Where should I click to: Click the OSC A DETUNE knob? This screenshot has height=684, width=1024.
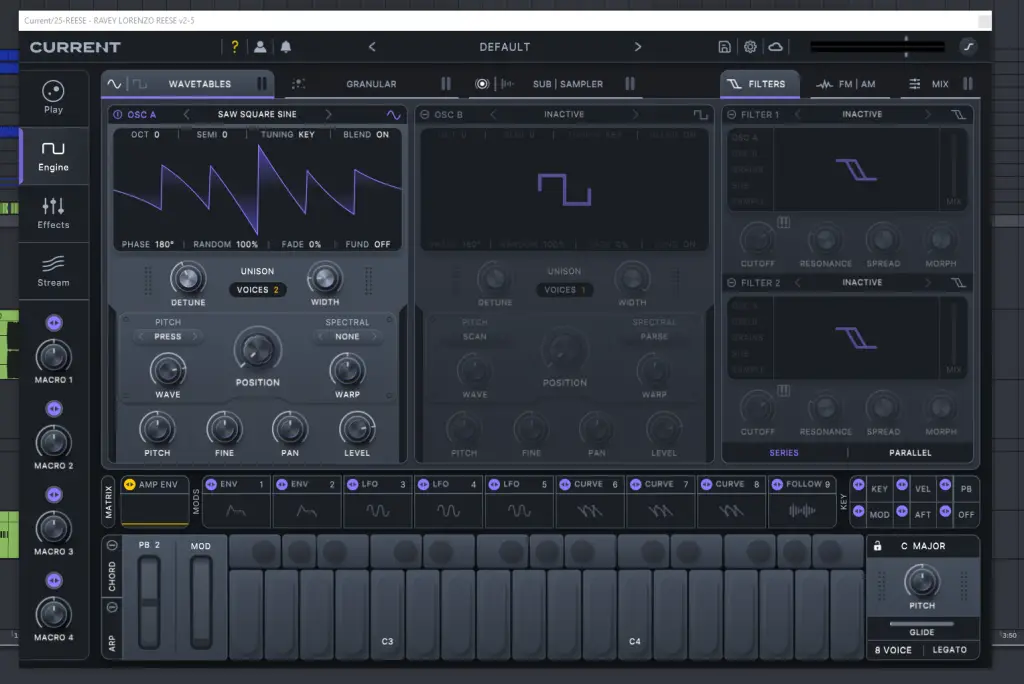click(188, 279)
